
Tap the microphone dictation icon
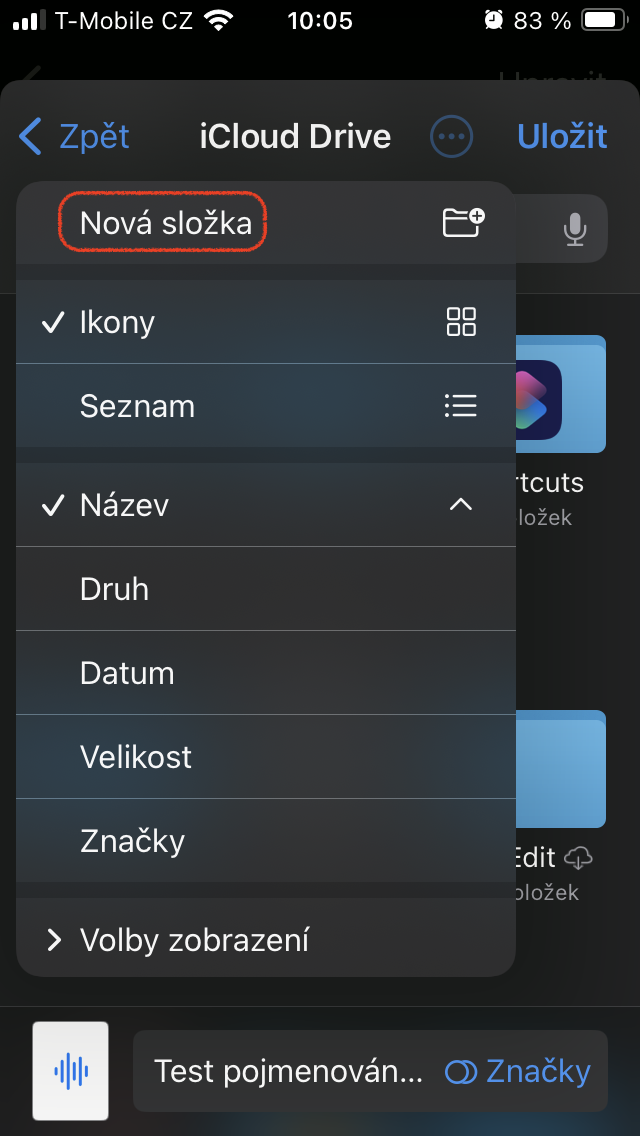574,230
